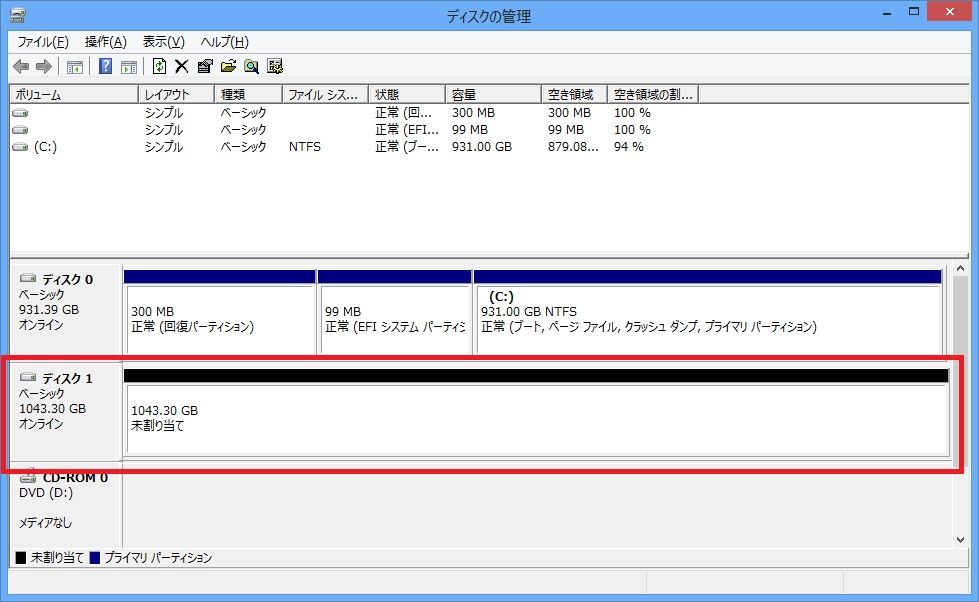
Task: Click the scrollbar down arrow in disk pane
Action: [960, 540]
